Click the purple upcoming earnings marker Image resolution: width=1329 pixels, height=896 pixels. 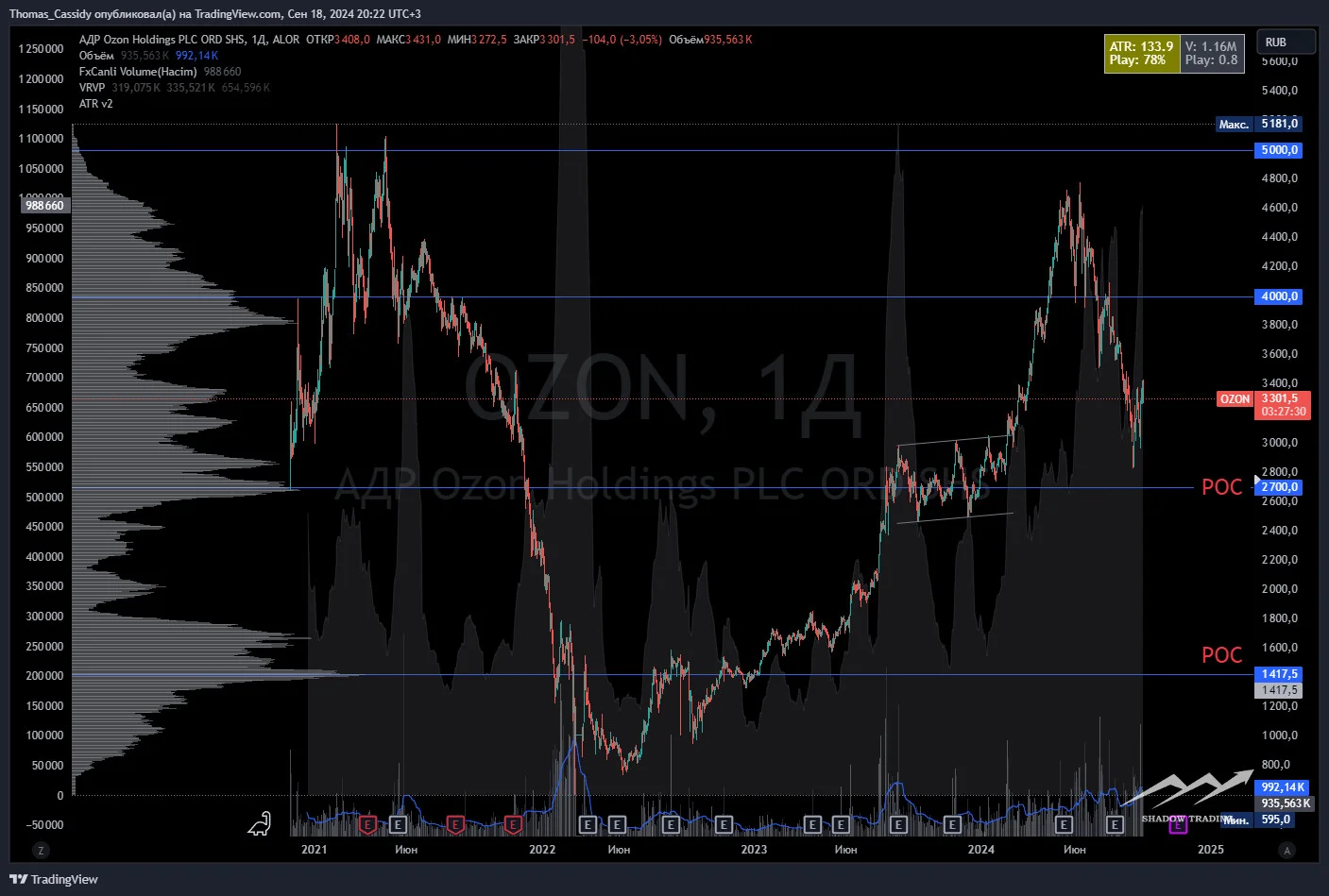pyautogui.click(x=1178, y=825)
